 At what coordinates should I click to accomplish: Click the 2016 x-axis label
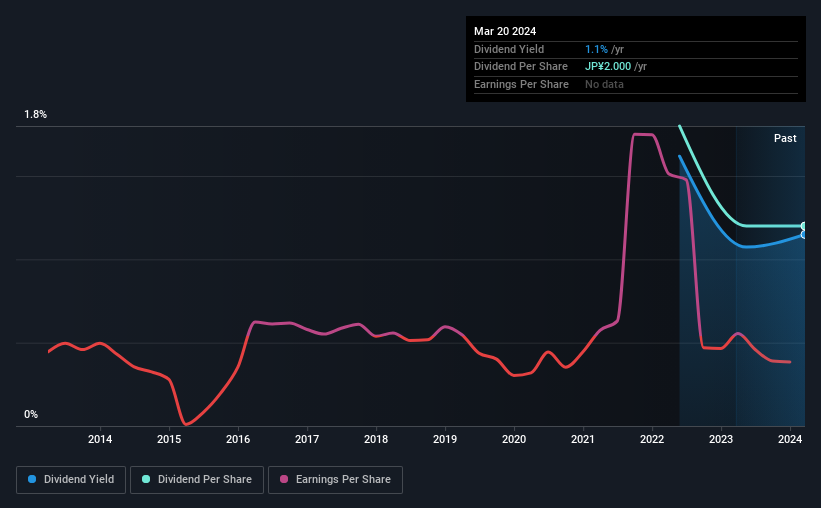click(x=238, y=439)
